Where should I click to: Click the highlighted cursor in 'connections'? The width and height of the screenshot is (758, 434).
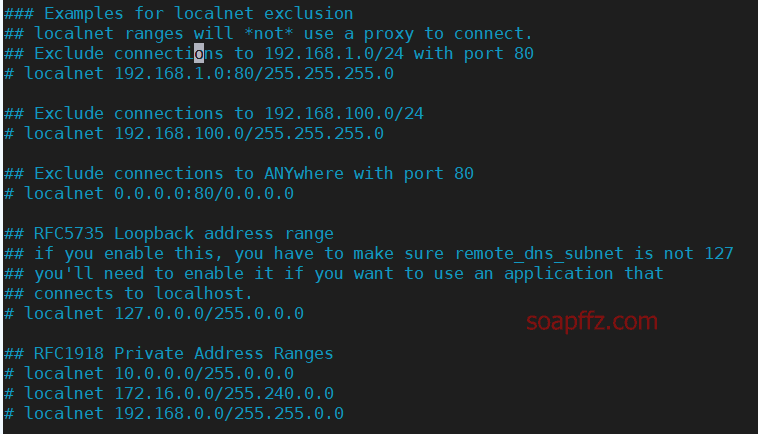(199, 53)
